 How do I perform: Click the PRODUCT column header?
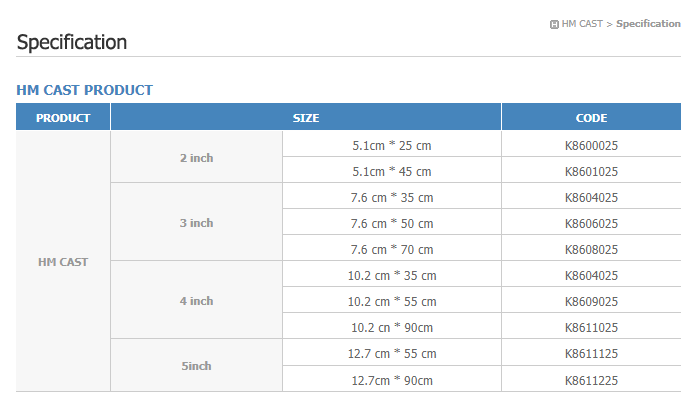coord(63,117)
